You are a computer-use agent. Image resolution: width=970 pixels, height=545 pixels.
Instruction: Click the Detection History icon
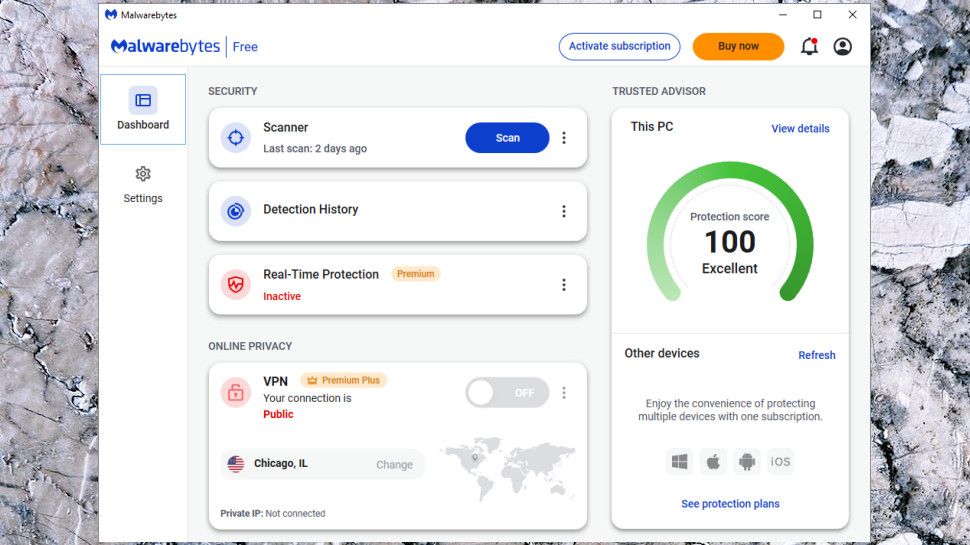click(236, 211)
